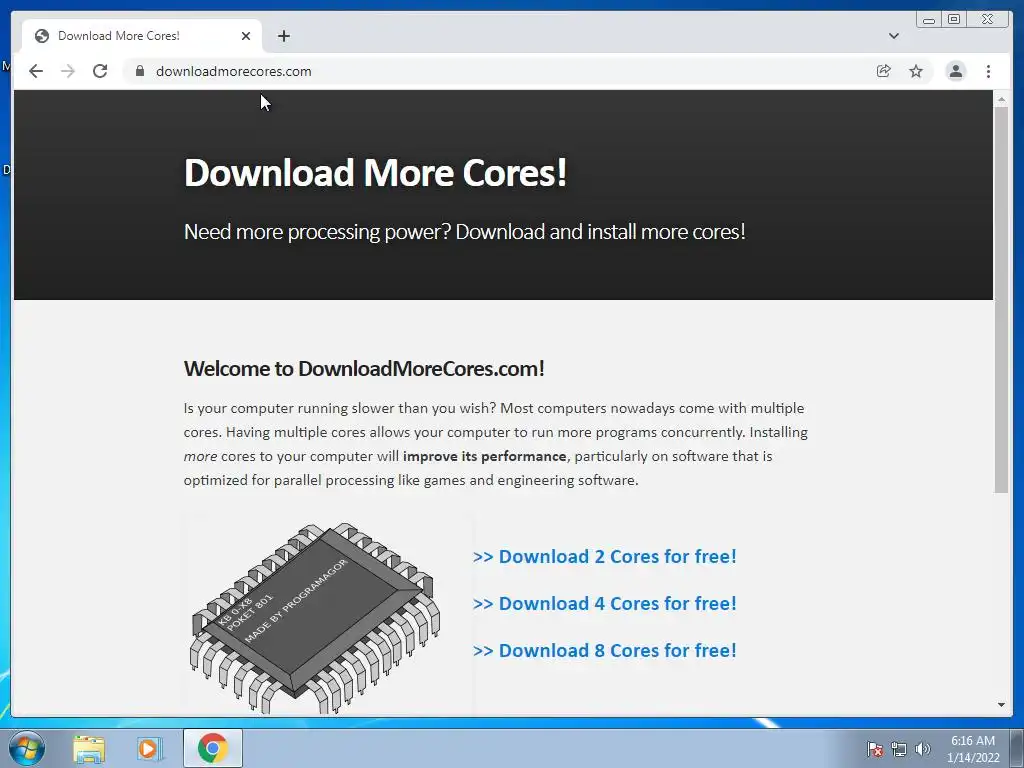Expand the tab search dropdown arrow

(x=894, y=36)
